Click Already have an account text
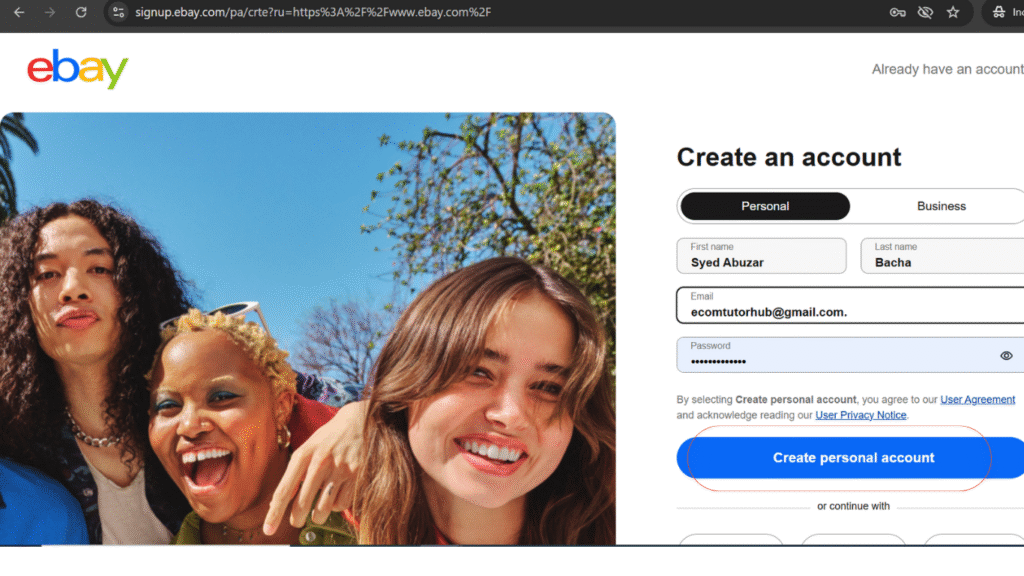This screenshot has width=1024, height=576. 946,69
